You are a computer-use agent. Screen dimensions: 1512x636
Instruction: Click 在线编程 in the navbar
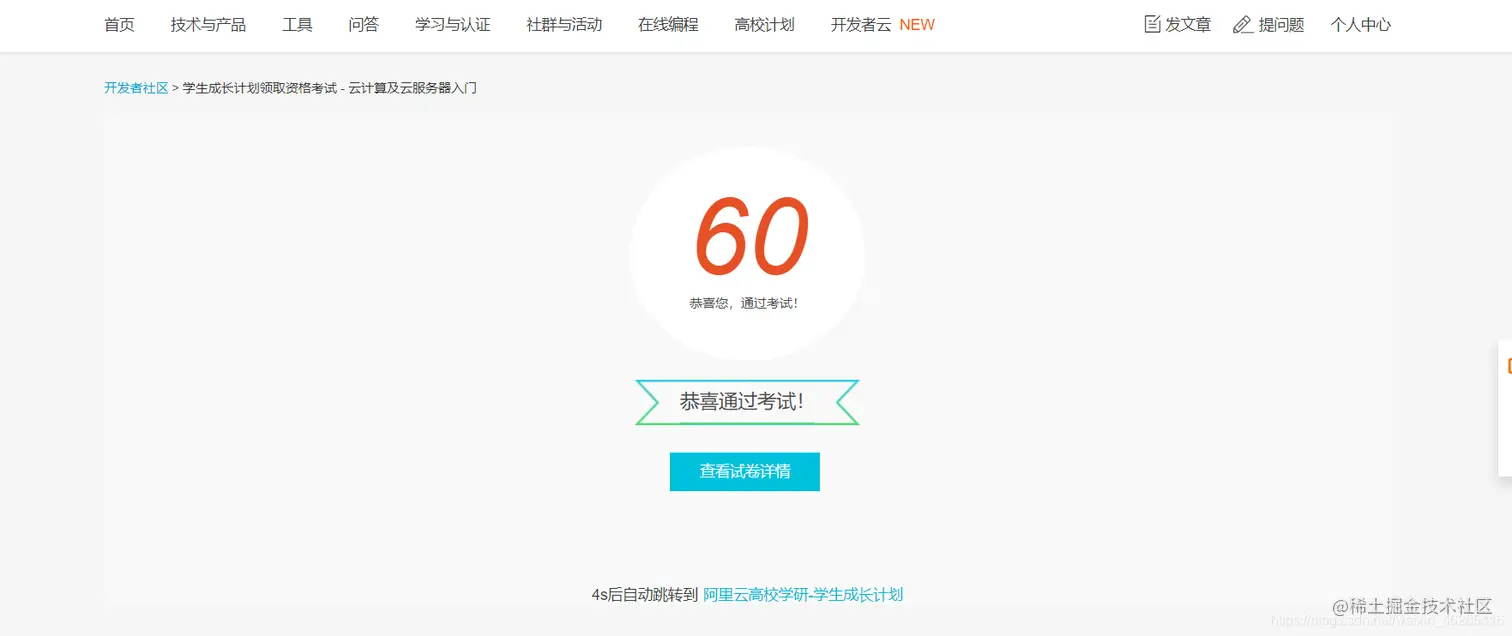point(667,25)
